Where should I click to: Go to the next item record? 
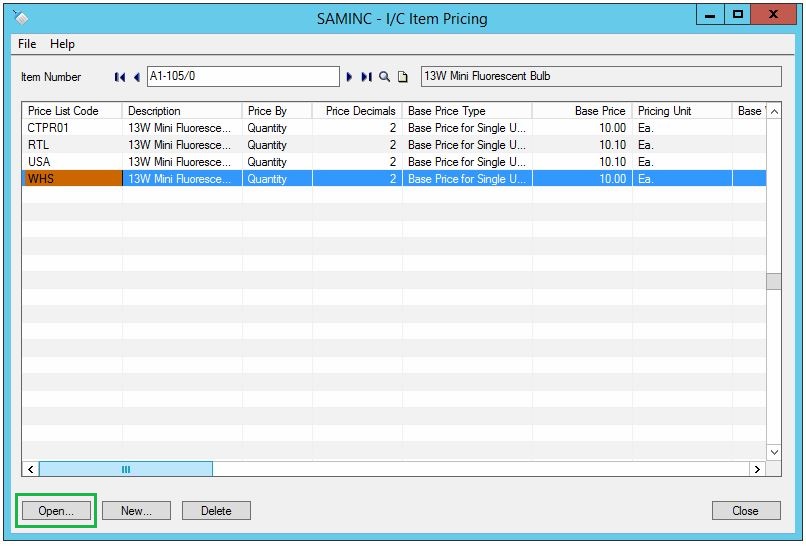(350, 77)
